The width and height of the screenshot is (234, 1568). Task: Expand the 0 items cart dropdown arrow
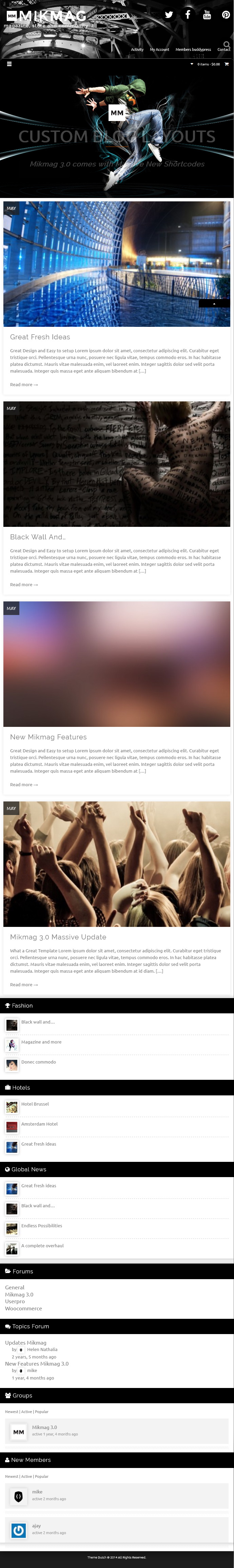pyautogui.click(x=192, y=64)
